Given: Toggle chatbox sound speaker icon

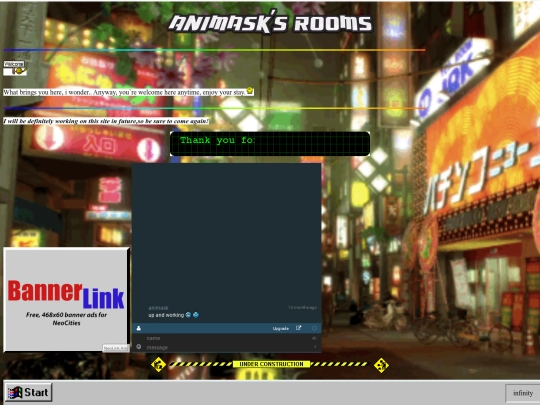Looking at the screenshot, I should click(x=314, y=338).
